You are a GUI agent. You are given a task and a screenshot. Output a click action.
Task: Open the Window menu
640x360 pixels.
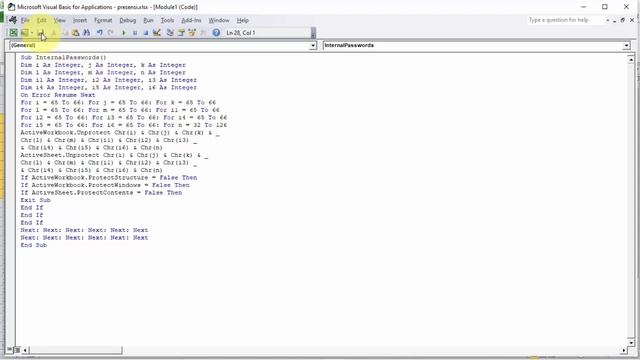point(219,20)
